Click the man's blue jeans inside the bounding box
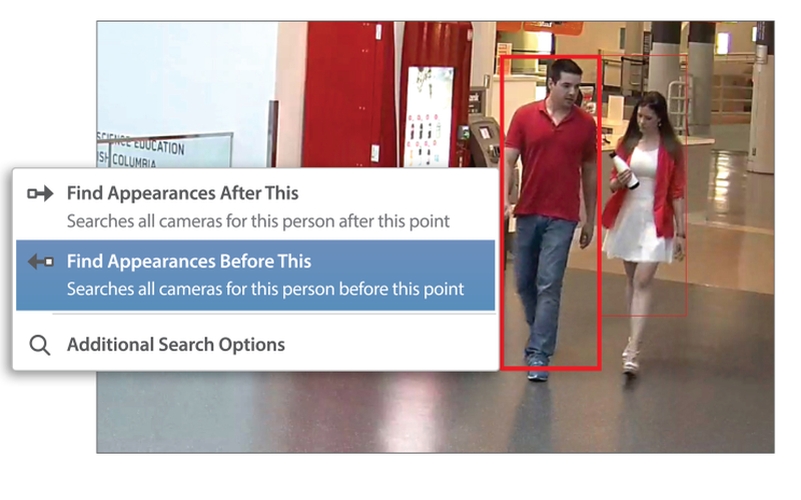Viewport: 801px width, 500px height. tap(545, 270)
